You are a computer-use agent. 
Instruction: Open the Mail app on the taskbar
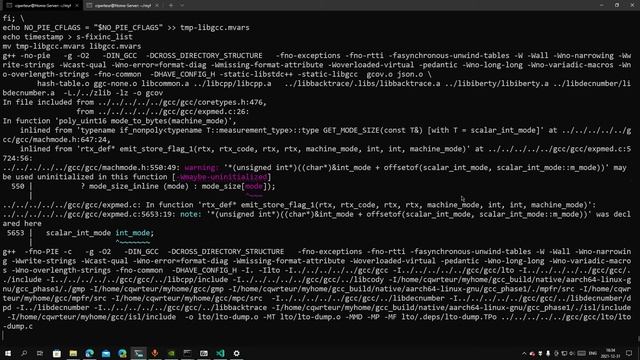click(x=106, y=353)
